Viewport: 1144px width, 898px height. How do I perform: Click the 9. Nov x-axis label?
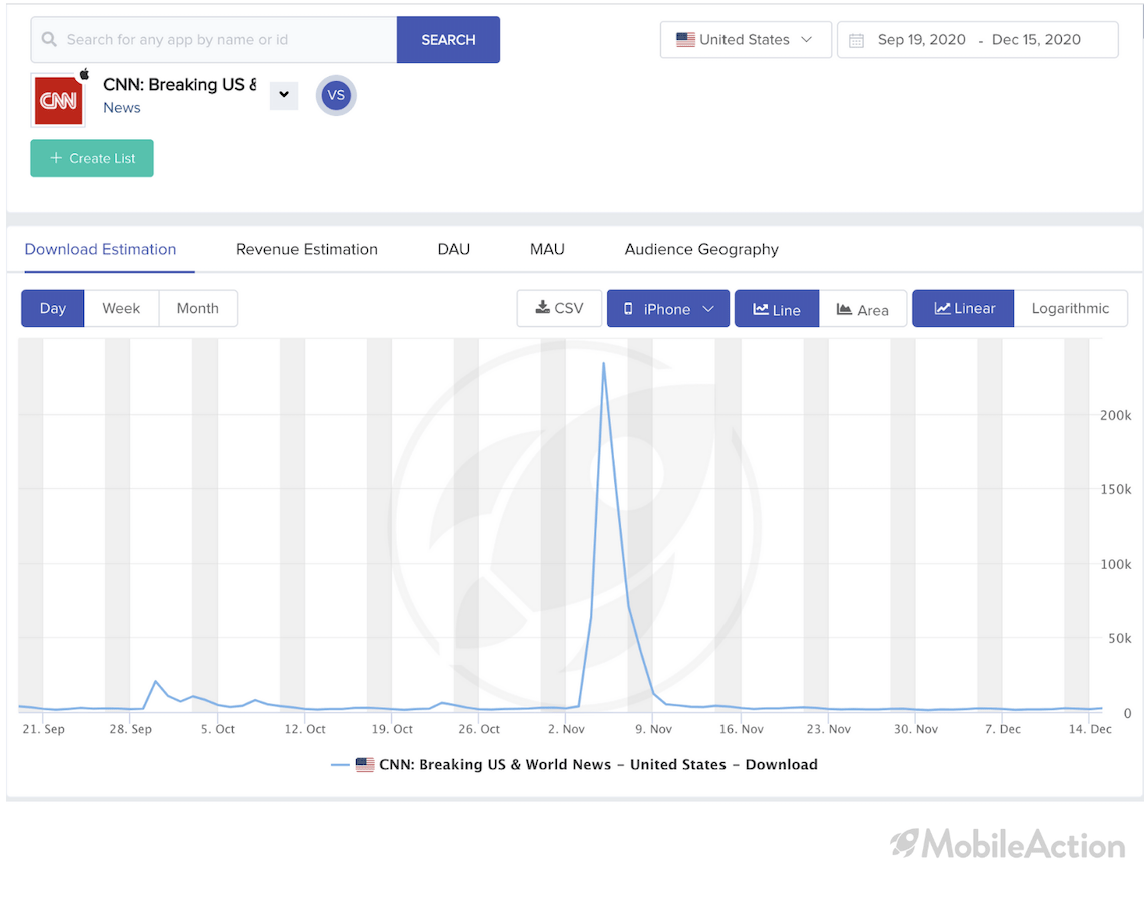point(653,729)
